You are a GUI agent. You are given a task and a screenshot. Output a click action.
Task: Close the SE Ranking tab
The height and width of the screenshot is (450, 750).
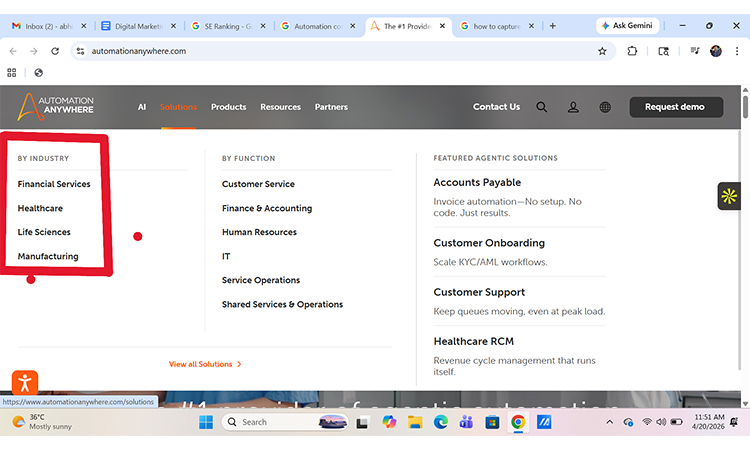click(x=263, y=26)
